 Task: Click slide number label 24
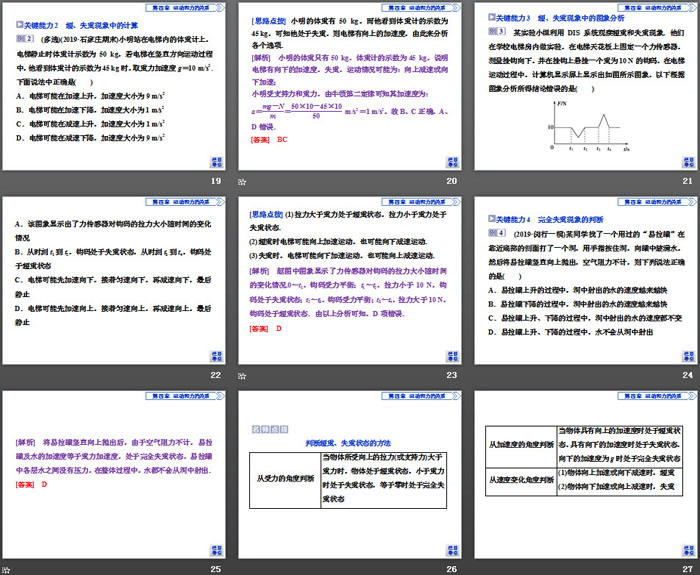(x=688, y=375)
